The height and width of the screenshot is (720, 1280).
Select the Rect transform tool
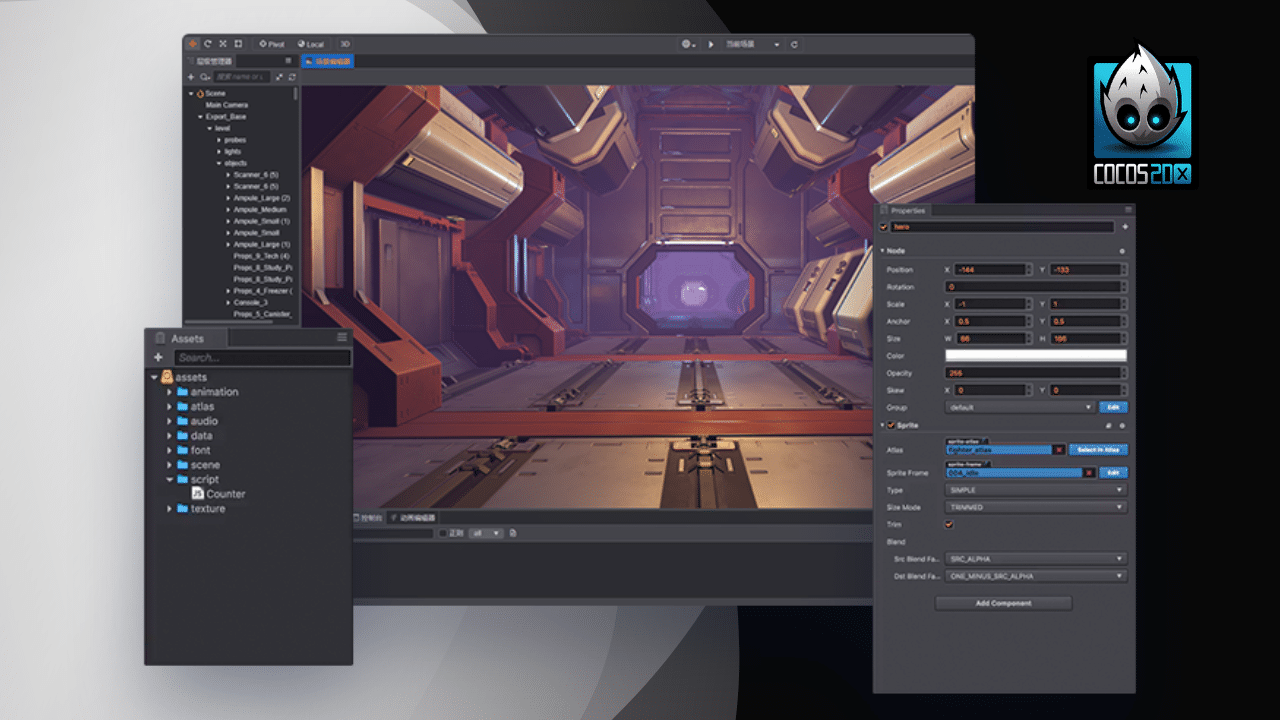238,43
